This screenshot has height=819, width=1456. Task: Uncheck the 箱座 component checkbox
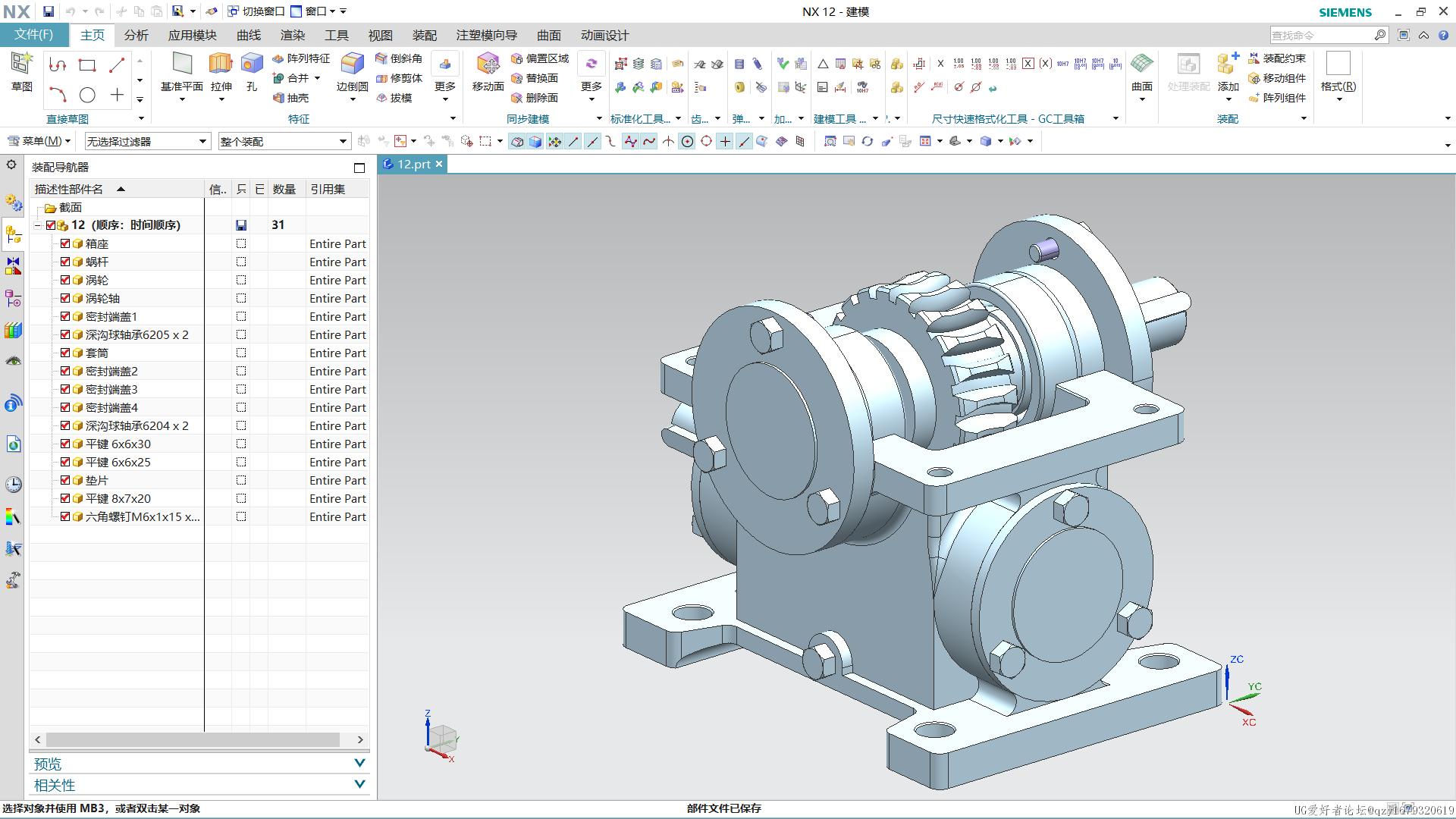click(x=65, y=243)
